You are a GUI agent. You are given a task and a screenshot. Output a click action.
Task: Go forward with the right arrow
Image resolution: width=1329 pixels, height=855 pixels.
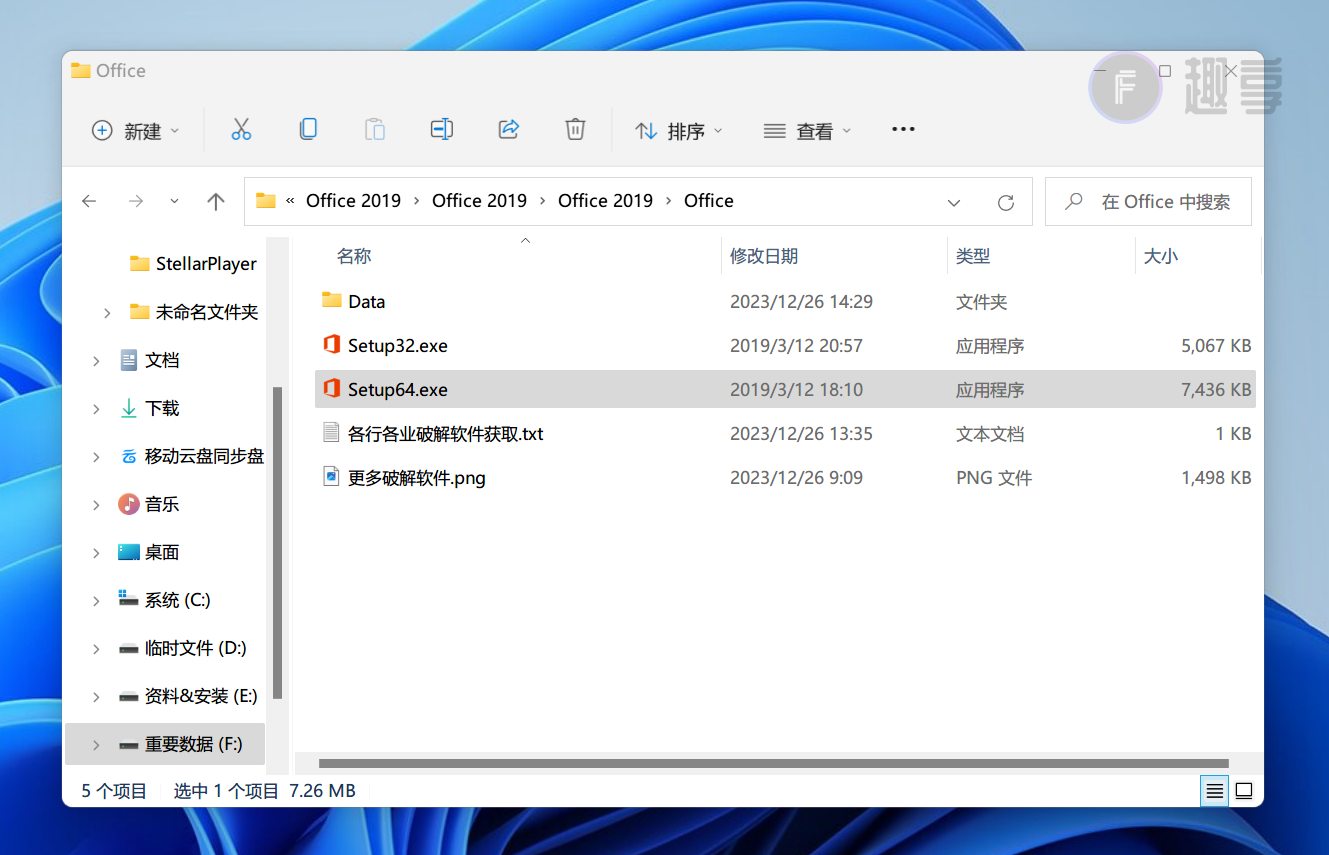click(136, 201)
